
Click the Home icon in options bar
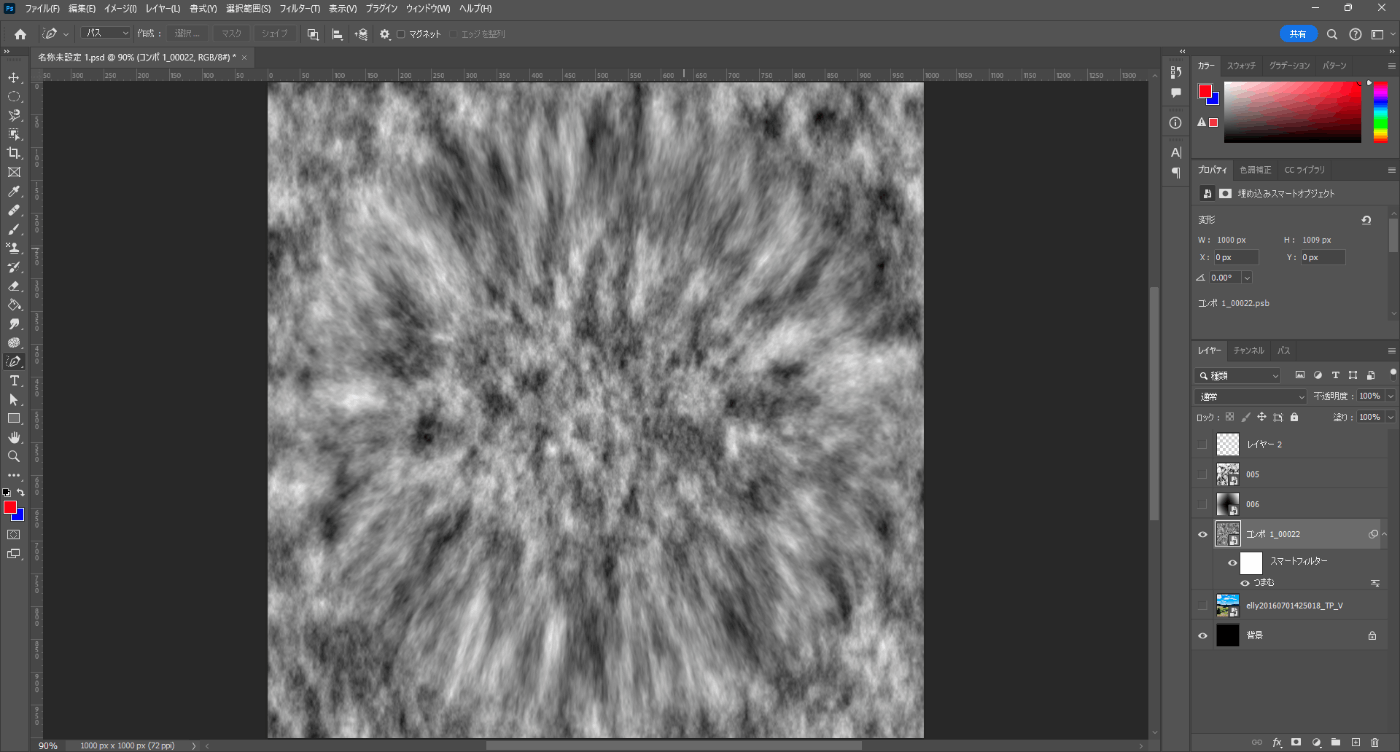point(20,34)
